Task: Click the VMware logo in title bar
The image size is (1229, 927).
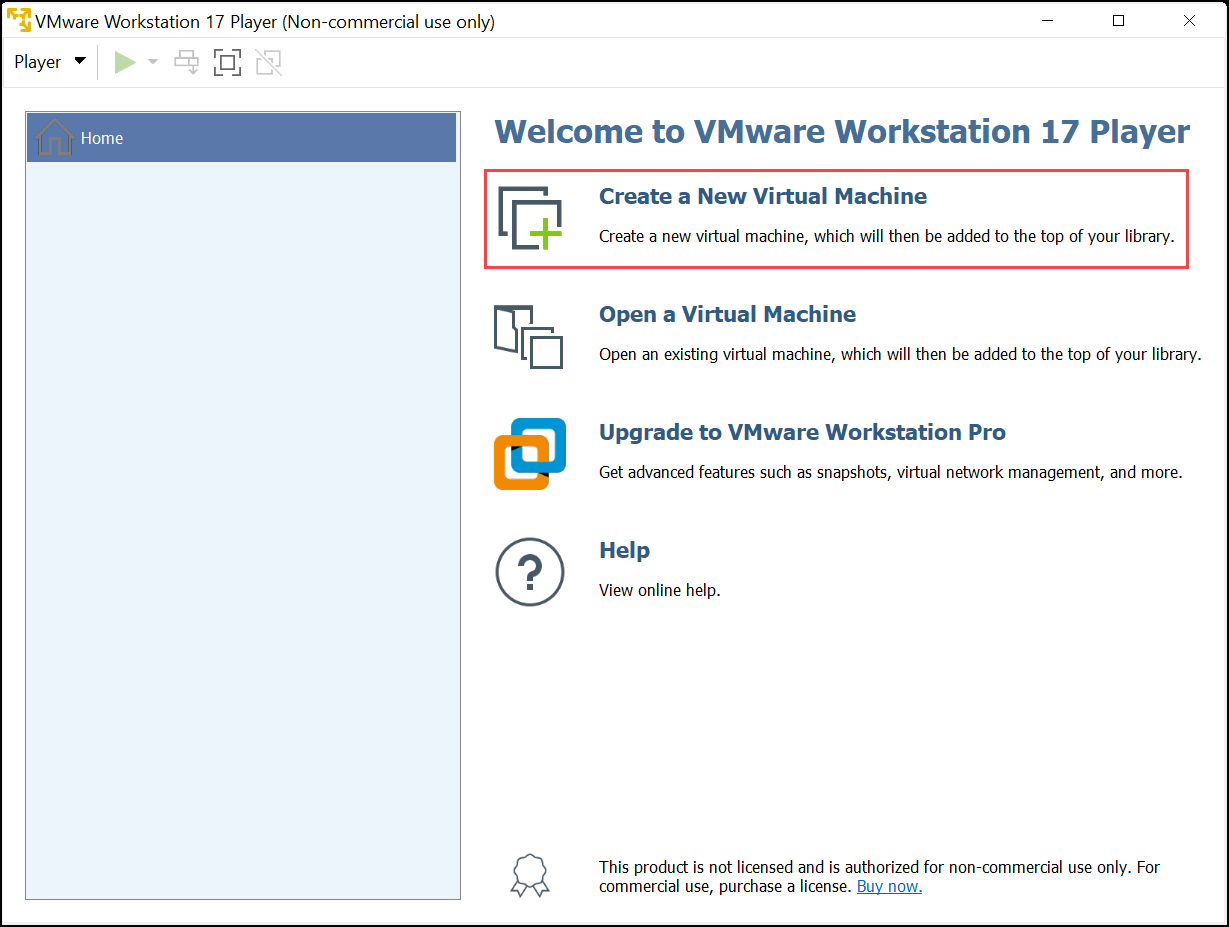Action: point(18,20)
